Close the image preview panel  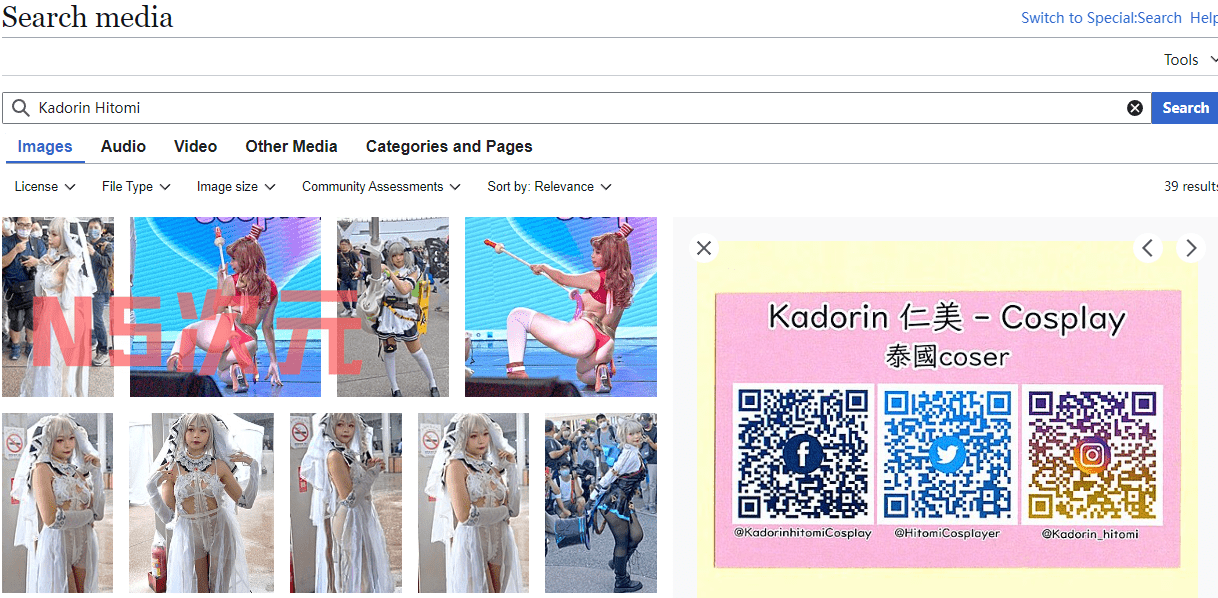click(704, 248)
